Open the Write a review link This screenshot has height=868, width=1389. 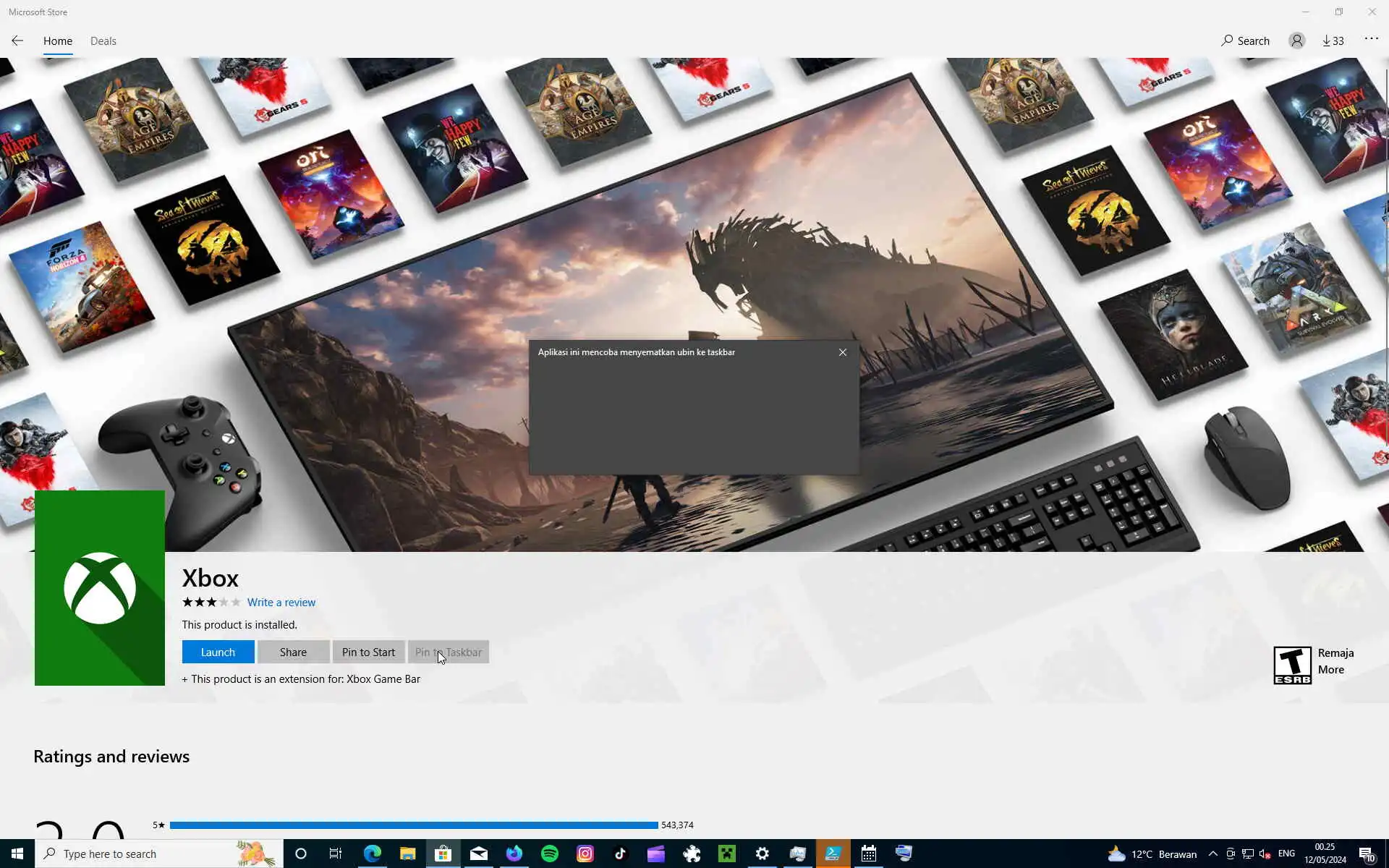click(281, 602)
